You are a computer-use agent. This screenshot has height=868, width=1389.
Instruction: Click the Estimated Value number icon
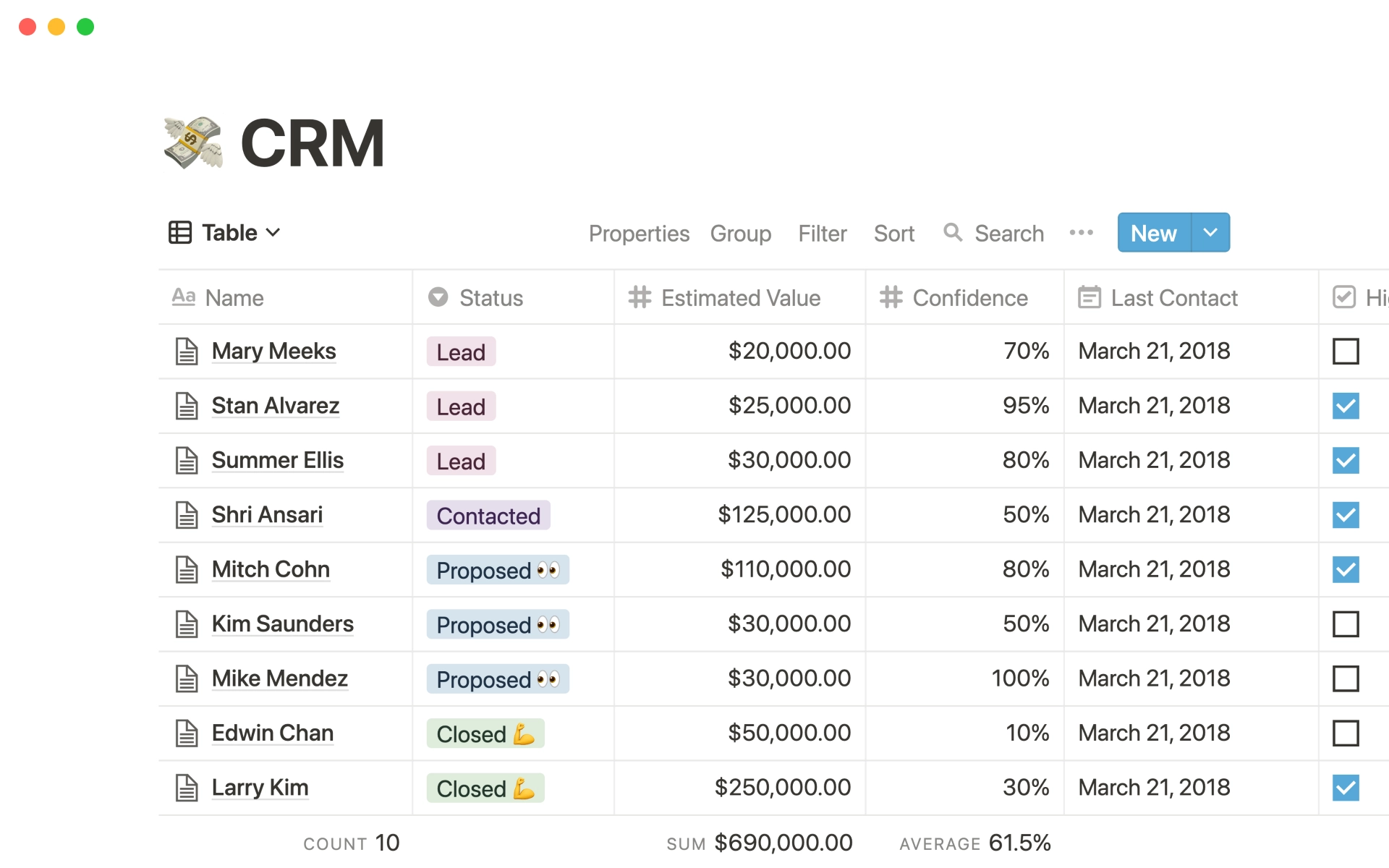[639, 297]
